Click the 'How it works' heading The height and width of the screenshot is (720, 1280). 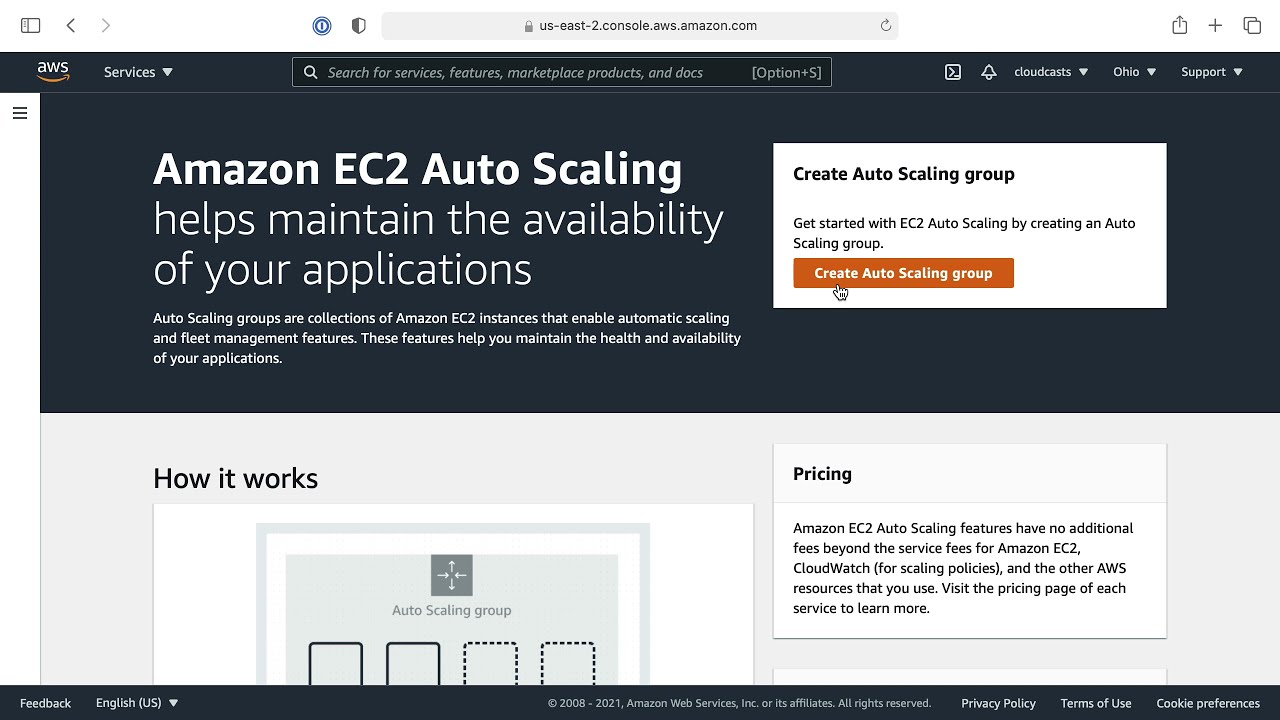[x=235, y=478]
